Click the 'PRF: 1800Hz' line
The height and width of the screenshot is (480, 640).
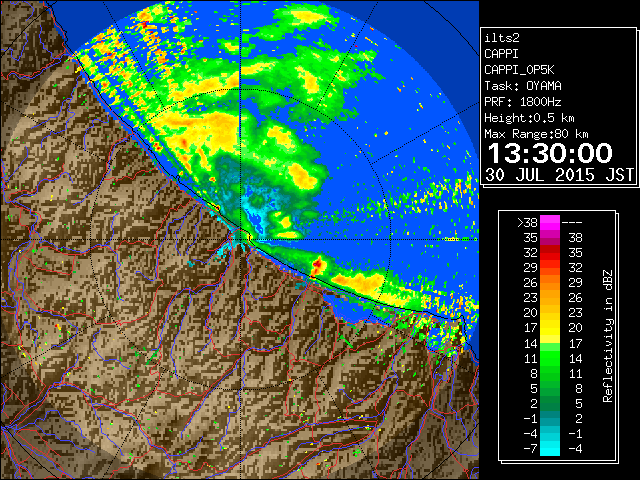[x=523, y=102]
